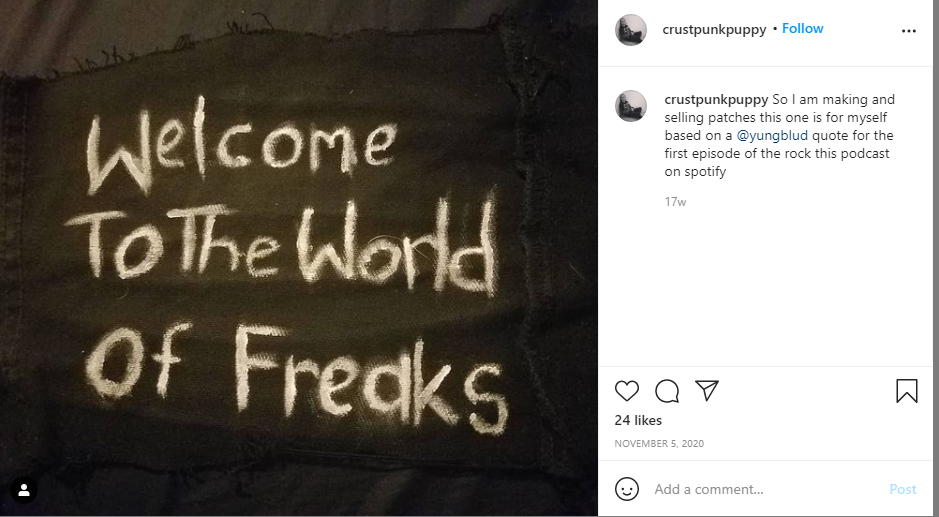Click the caption text about selling patches
Viewport: 939px width, 517px height.
[x=779, y=135]
